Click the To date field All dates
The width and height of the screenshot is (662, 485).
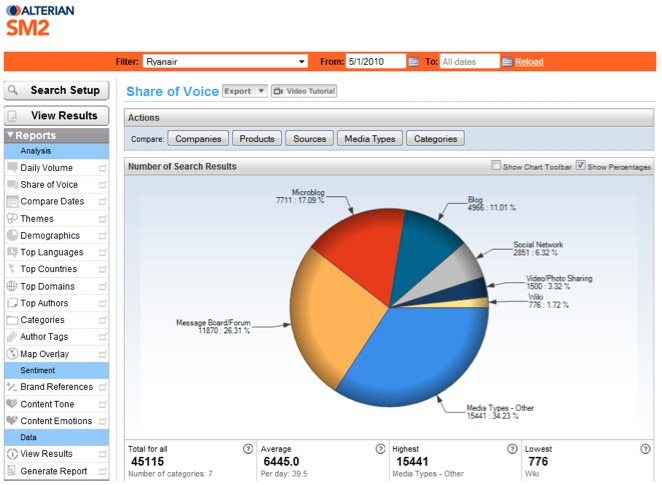click(469, 62)
